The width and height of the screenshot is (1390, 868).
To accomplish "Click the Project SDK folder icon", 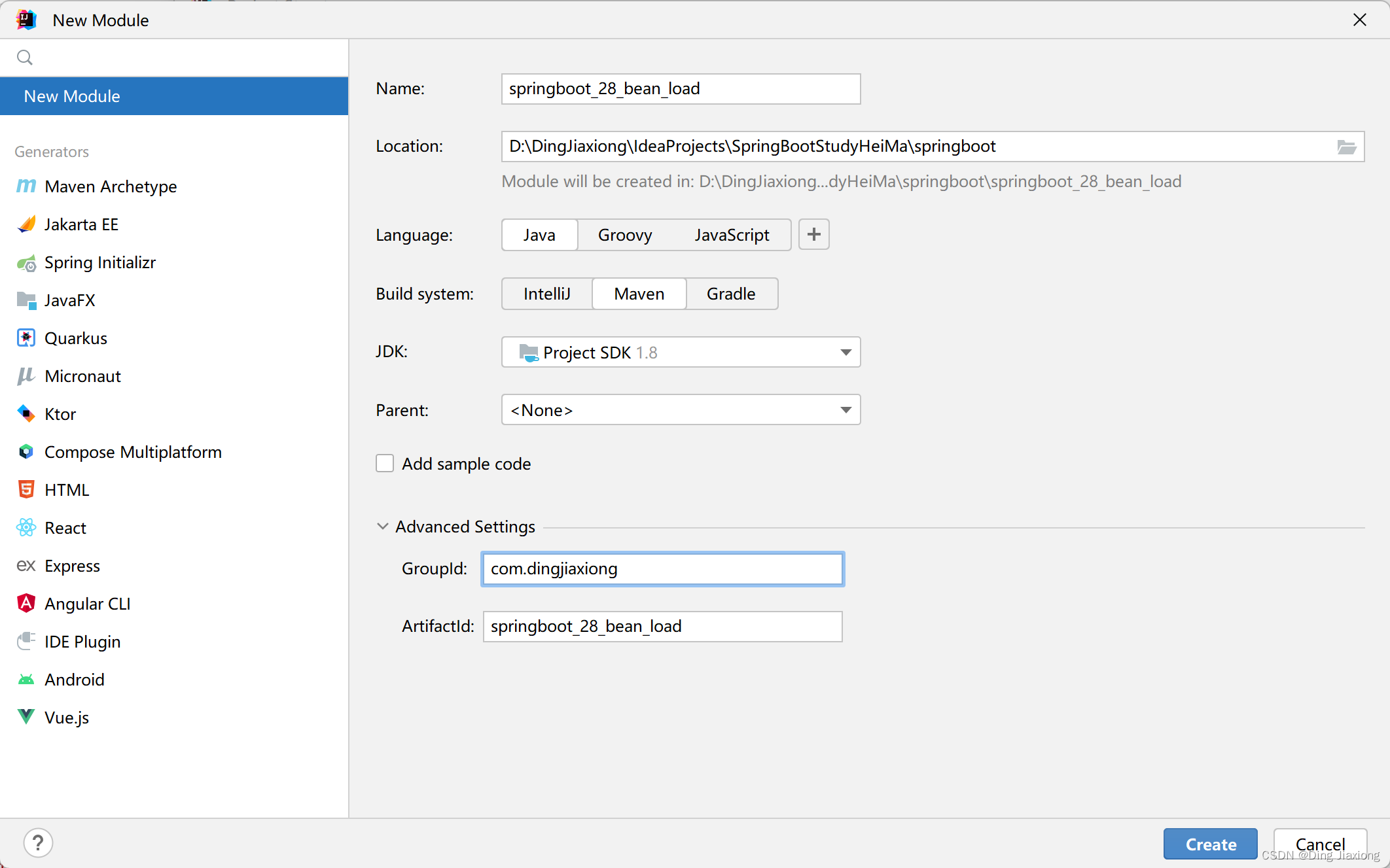I will 528,353.
